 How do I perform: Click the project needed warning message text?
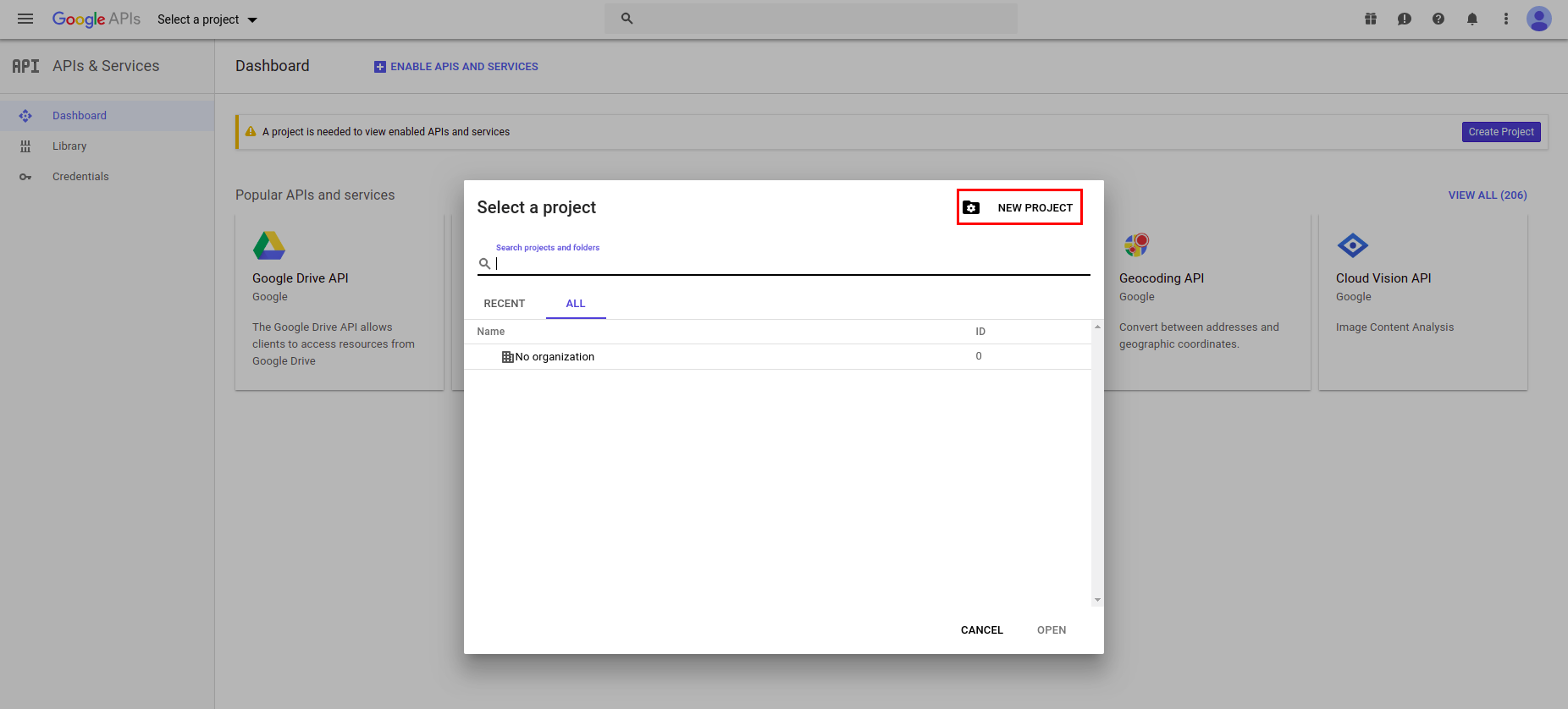point(386,132)
